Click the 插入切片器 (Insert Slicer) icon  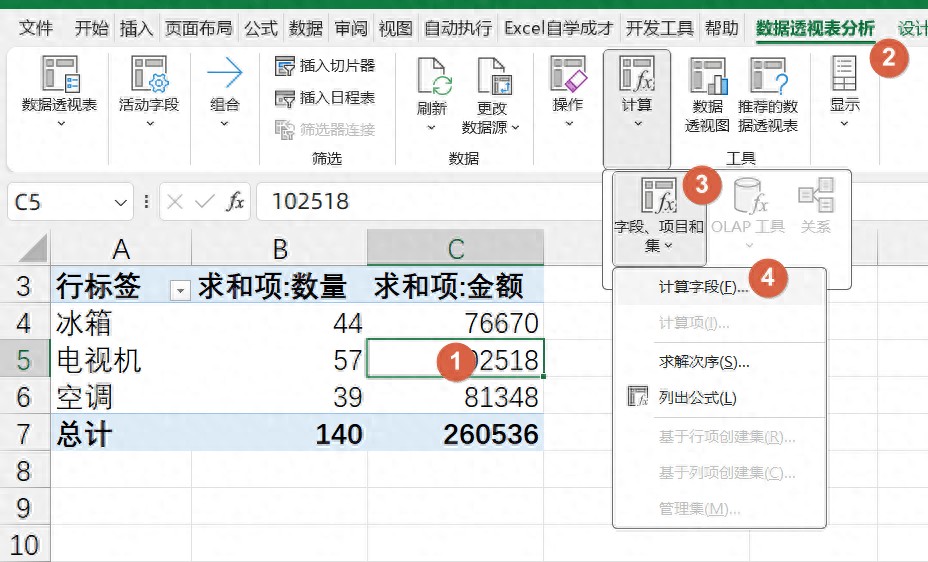[x=285, y=66]
